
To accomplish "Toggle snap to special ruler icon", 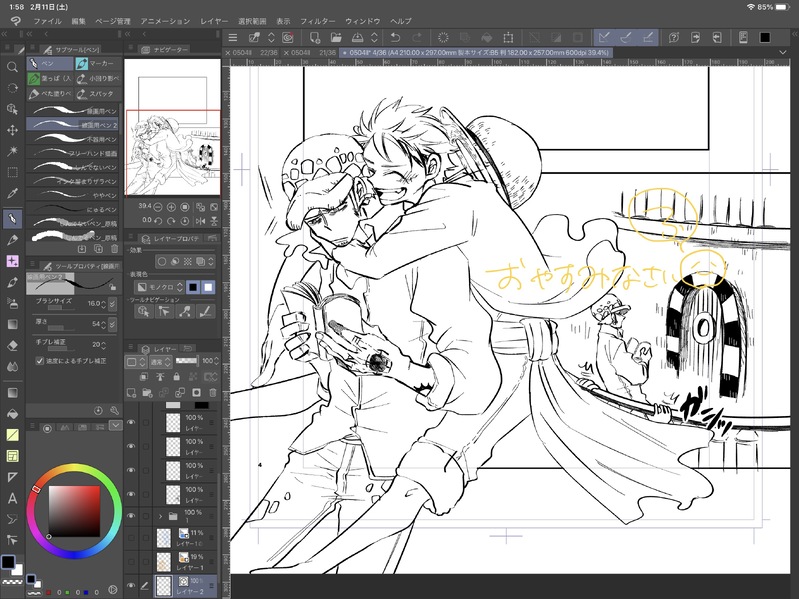I will point(626,37).
